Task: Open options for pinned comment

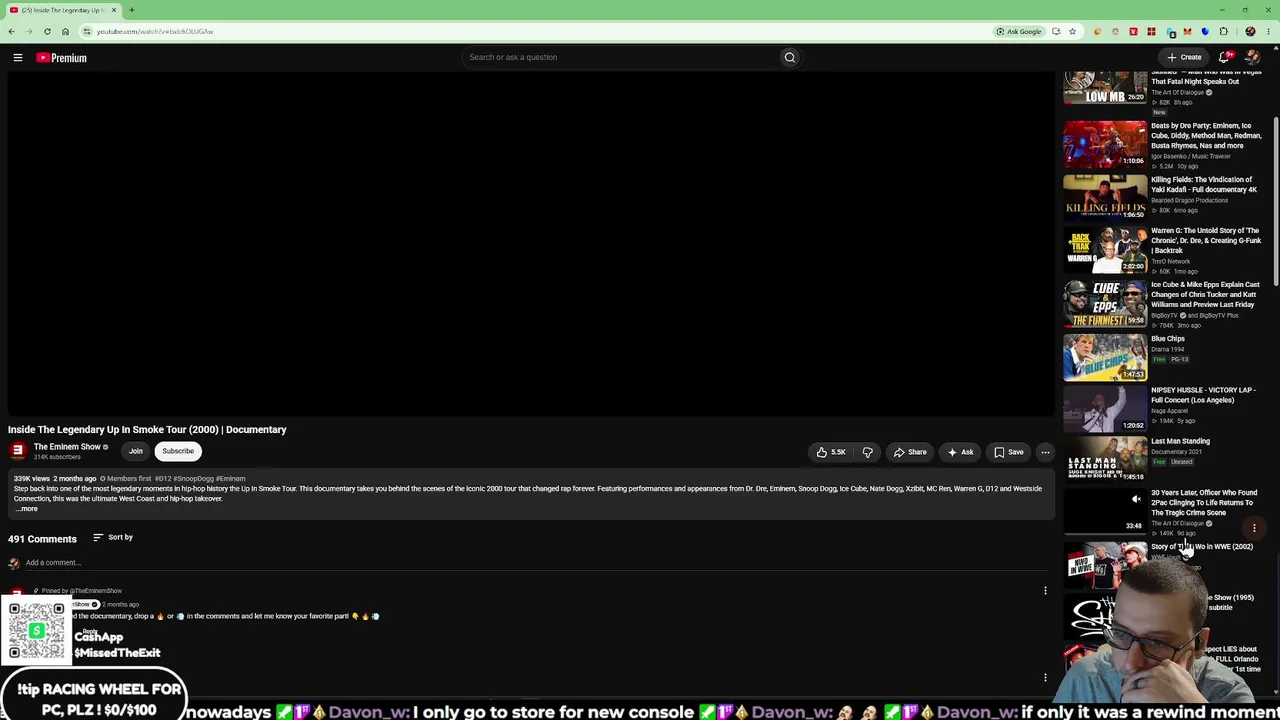Action: point(1045,590)
